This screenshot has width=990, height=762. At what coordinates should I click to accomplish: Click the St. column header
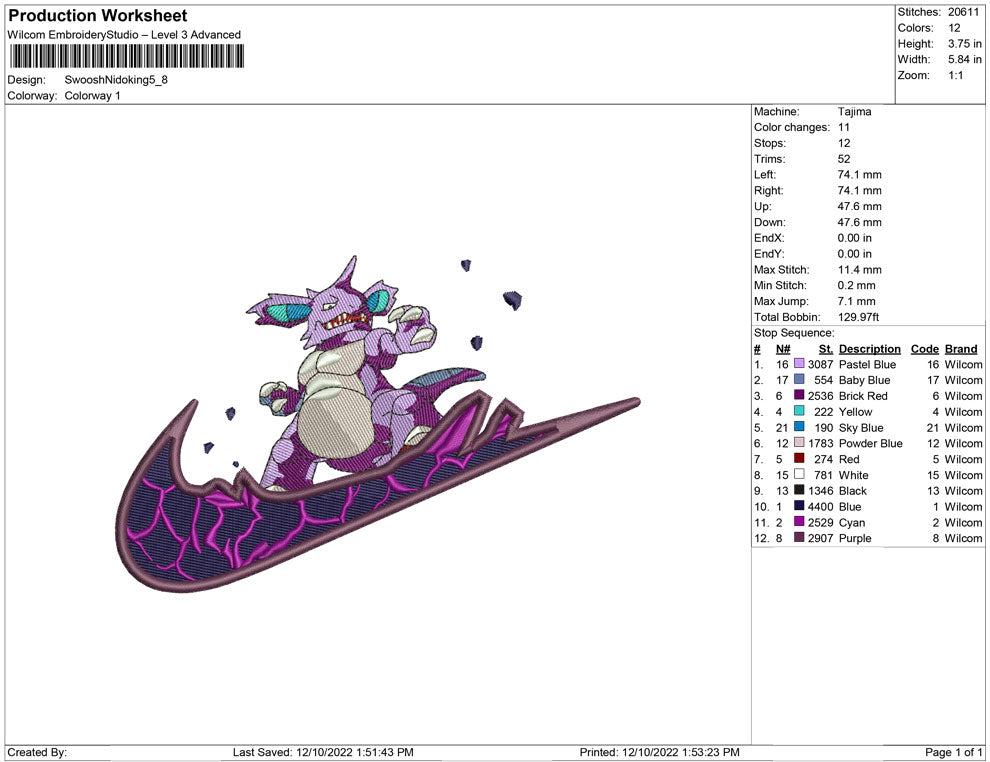click(825, 349)
